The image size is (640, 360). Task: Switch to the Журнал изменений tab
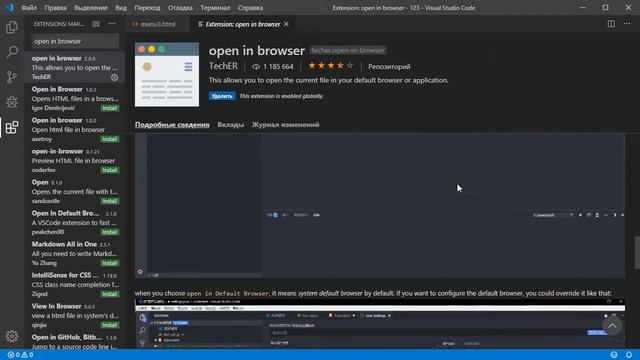coord(285,125)
